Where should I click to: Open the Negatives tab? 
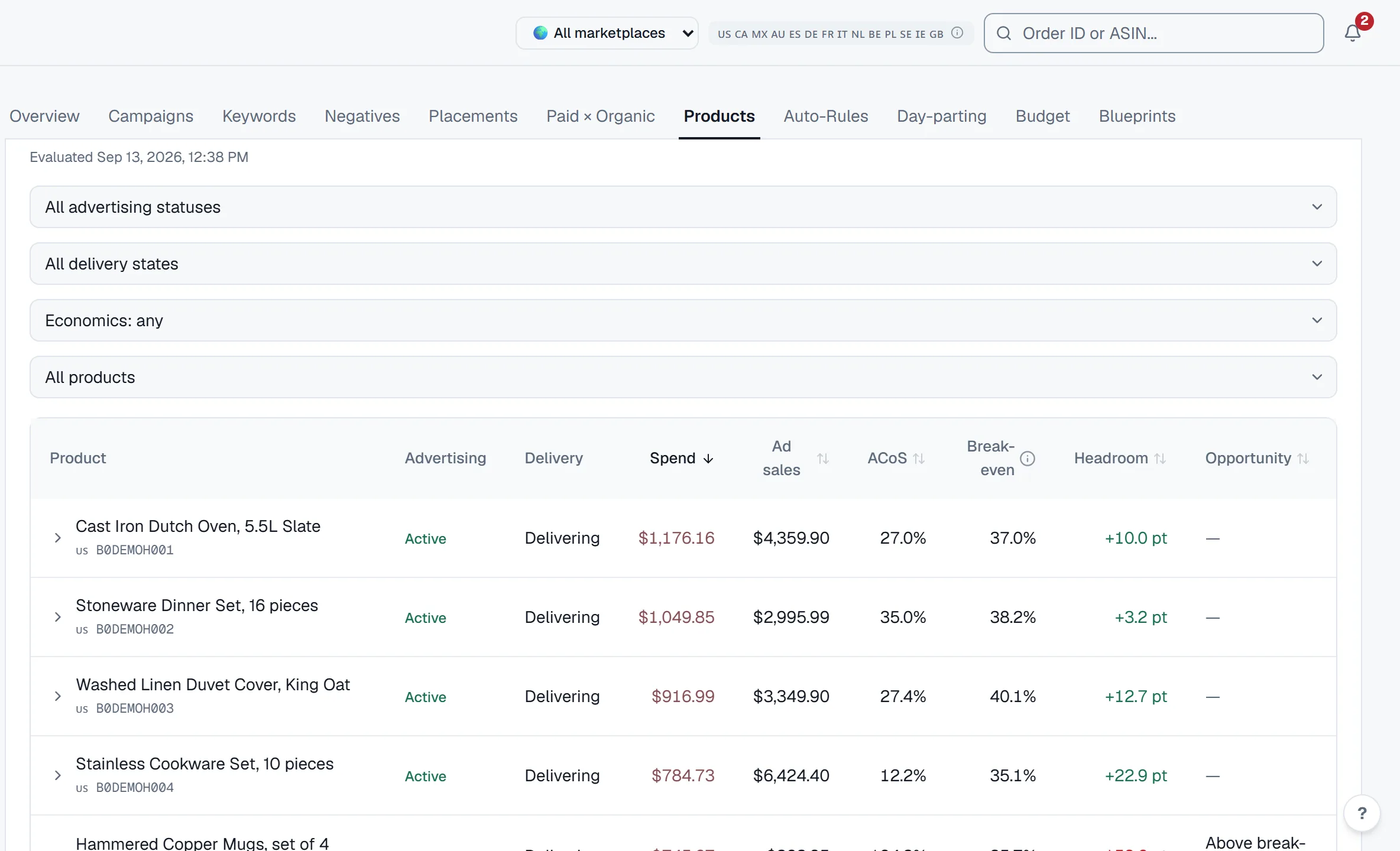coord(362,116)
